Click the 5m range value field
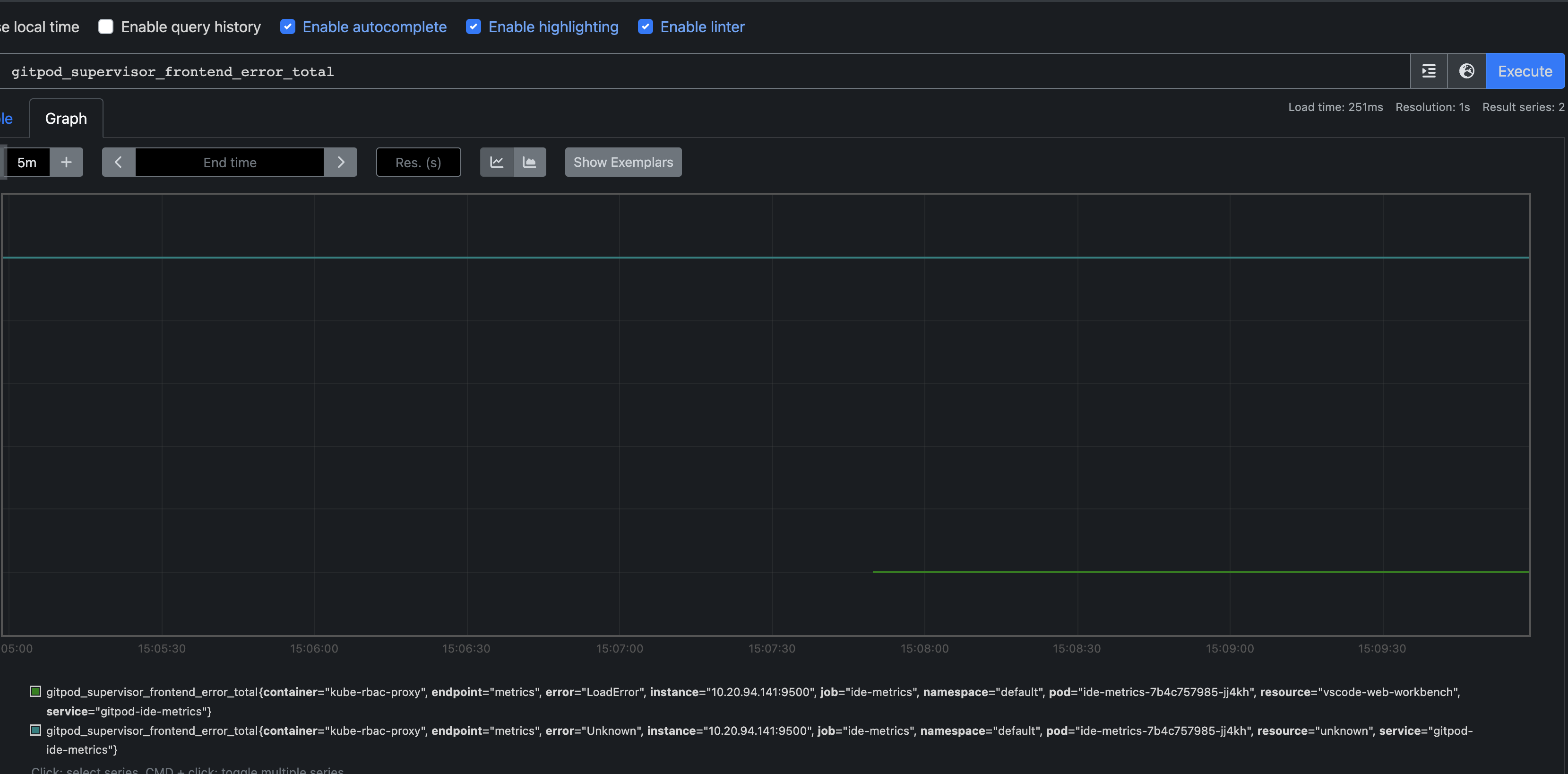The width and height of the screenshot is (1568, 774). pyautogui.click(x=27, y=163)
